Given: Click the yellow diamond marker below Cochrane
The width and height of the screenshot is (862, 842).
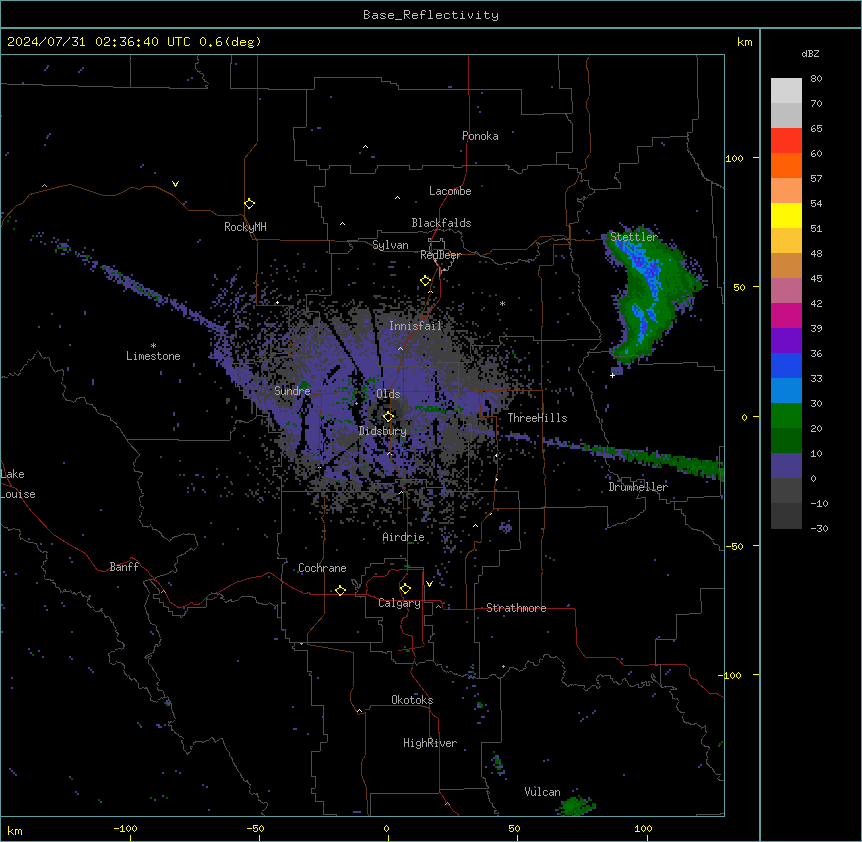Looking at the screenshot, I should click(x=340, y=590).
